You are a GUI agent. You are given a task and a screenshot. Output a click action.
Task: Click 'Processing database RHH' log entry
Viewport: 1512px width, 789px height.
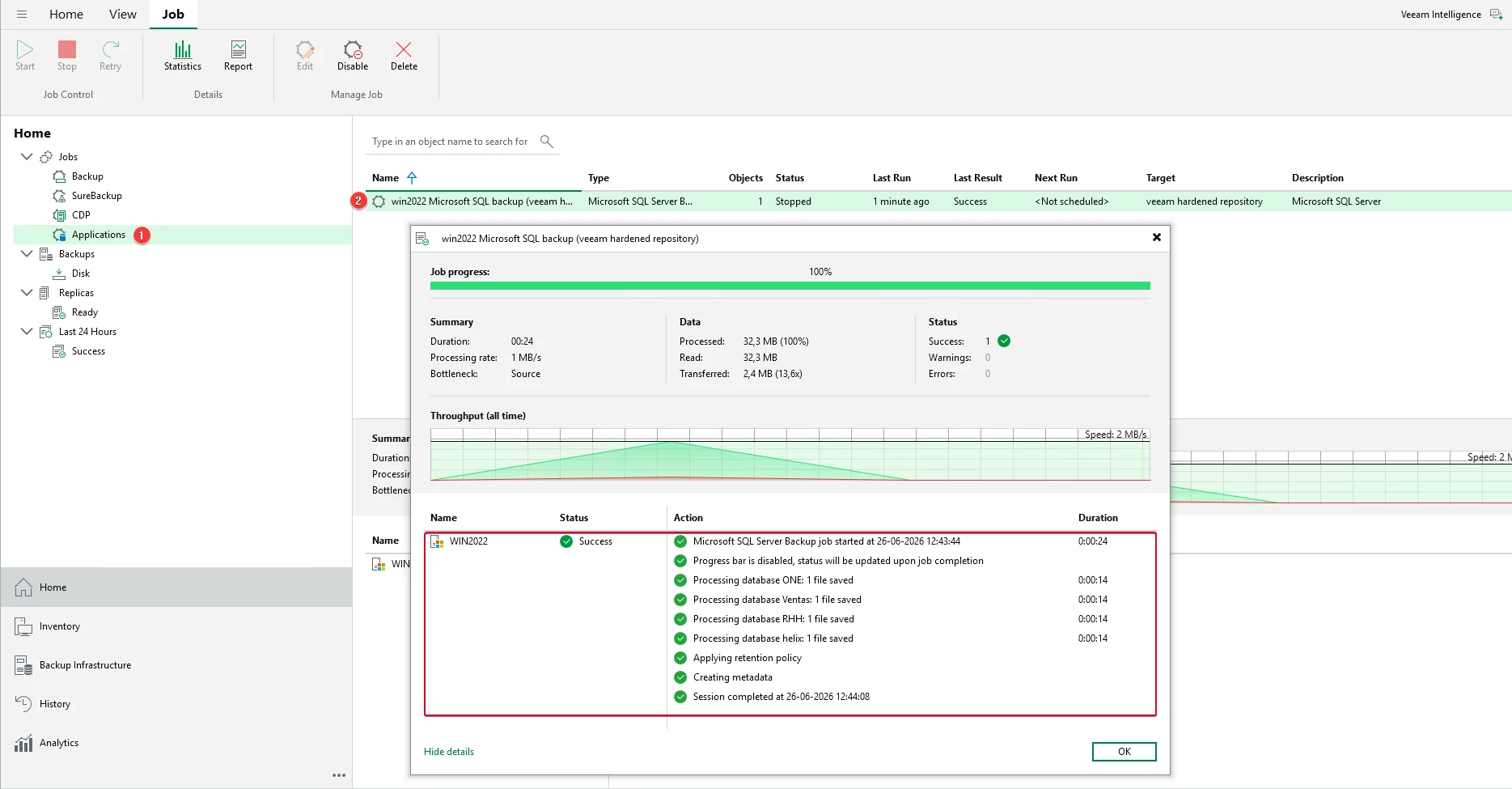pyautogui.click(x=773, y=619)
